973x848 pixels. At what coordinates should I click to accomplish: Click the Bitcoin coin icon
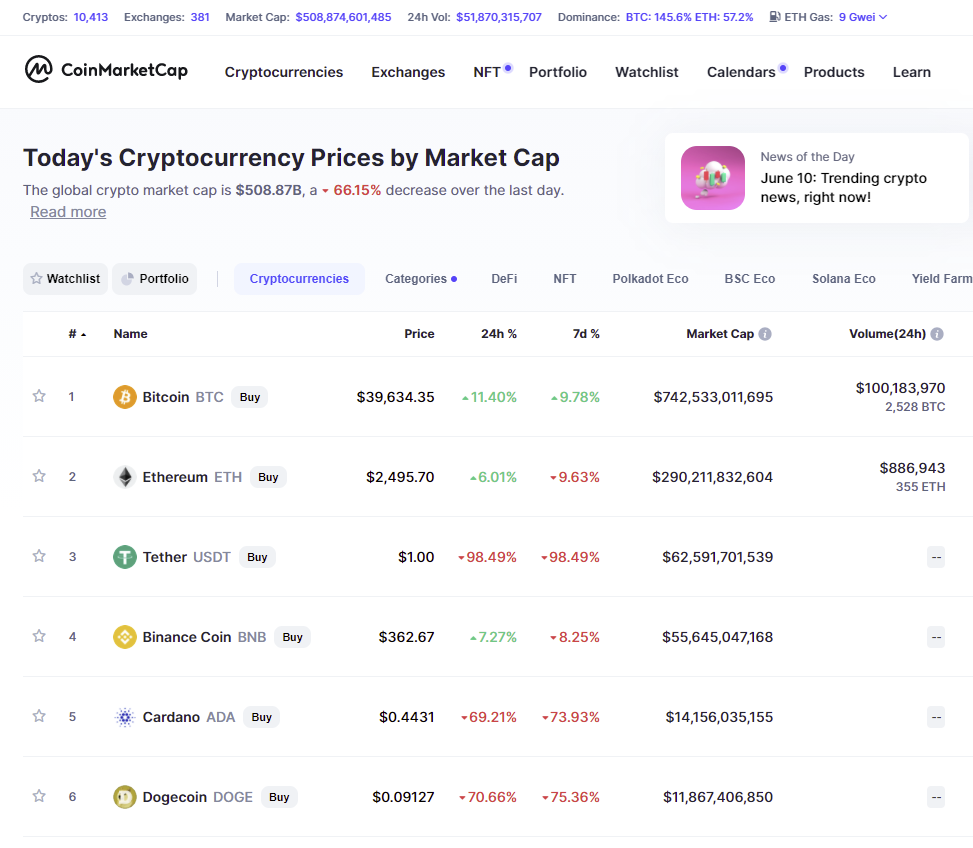click(125, 397)
